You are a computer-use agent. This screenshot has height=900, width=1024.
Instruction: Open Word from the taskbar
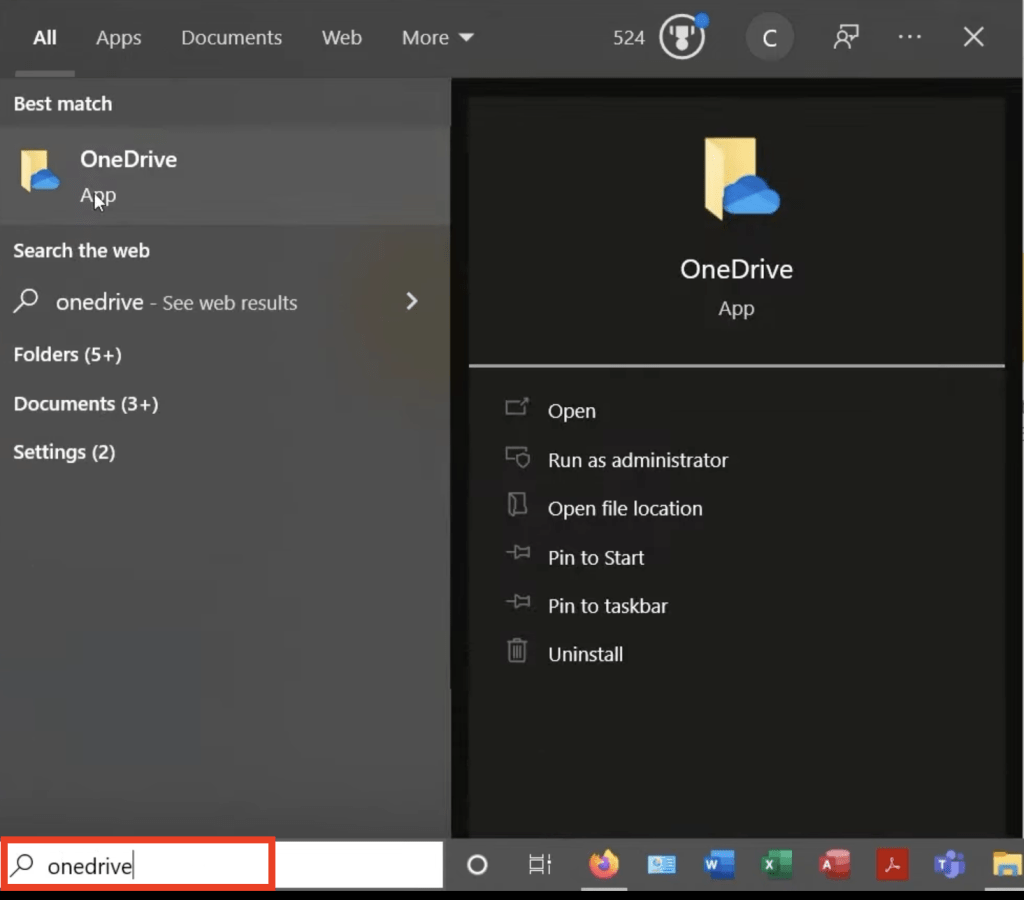(718, 865)
